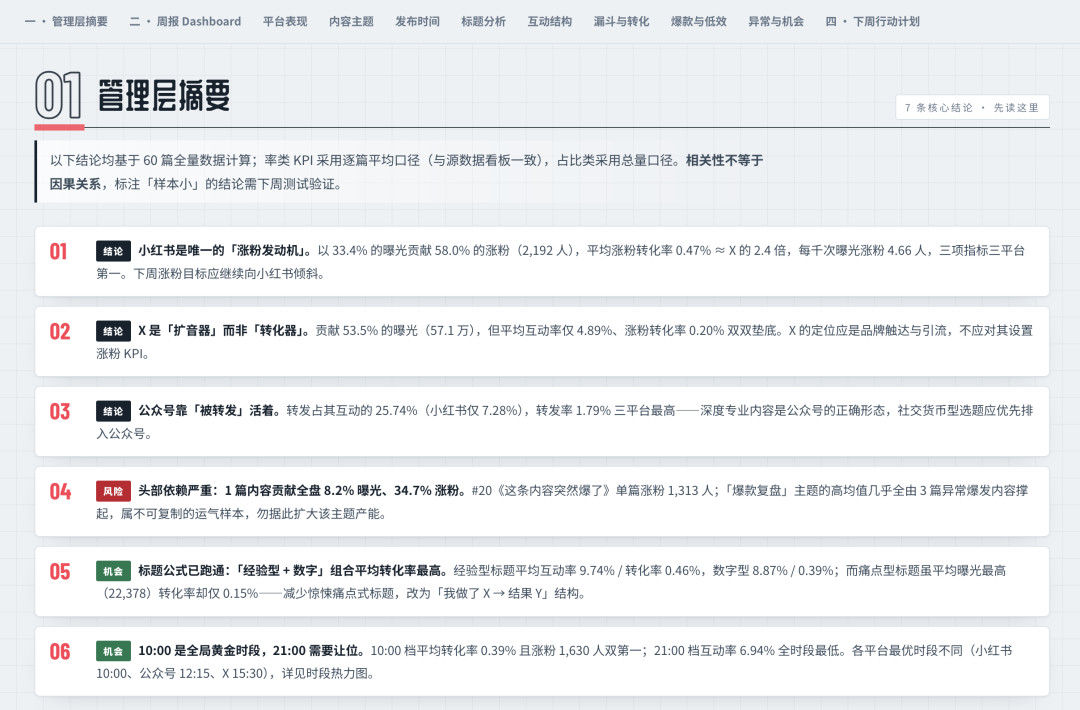Click the 7 条核心结论 badge
Image resolution: width=1080 pixels, height=710 pixels.
[972, 107]
